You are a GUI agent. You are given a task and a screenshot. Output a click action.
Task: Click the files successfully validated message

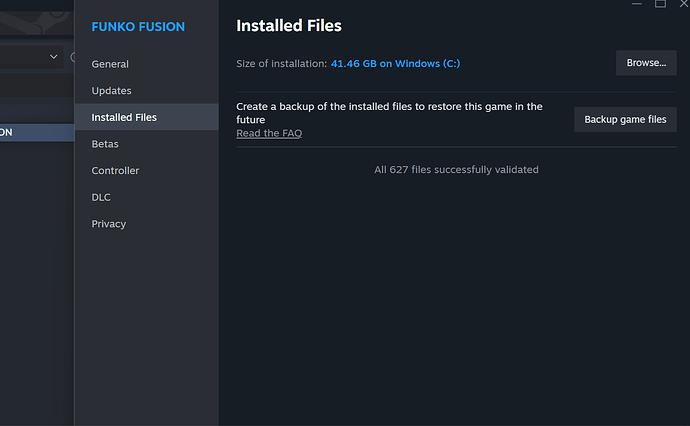click(456, 170)
